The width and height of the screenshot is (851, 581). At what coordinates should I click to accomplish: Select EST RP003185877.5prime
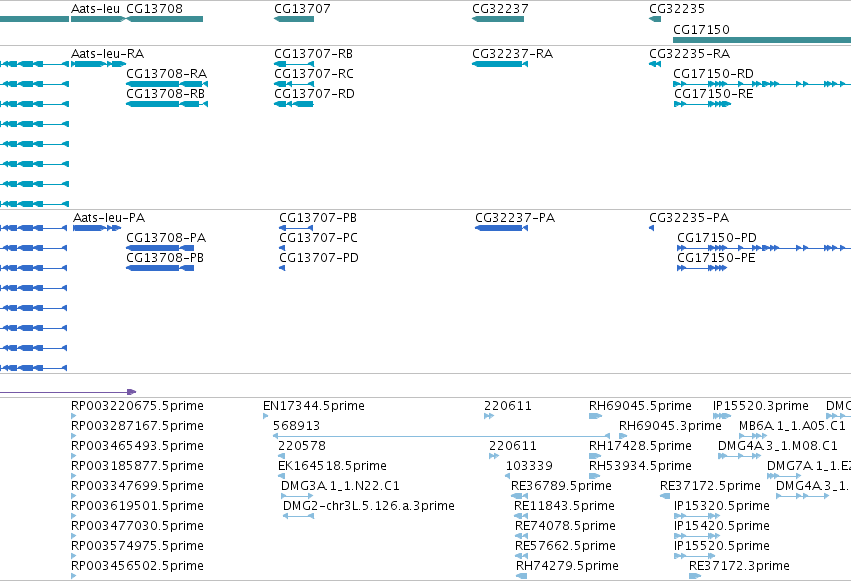click(x=74, y=476)
